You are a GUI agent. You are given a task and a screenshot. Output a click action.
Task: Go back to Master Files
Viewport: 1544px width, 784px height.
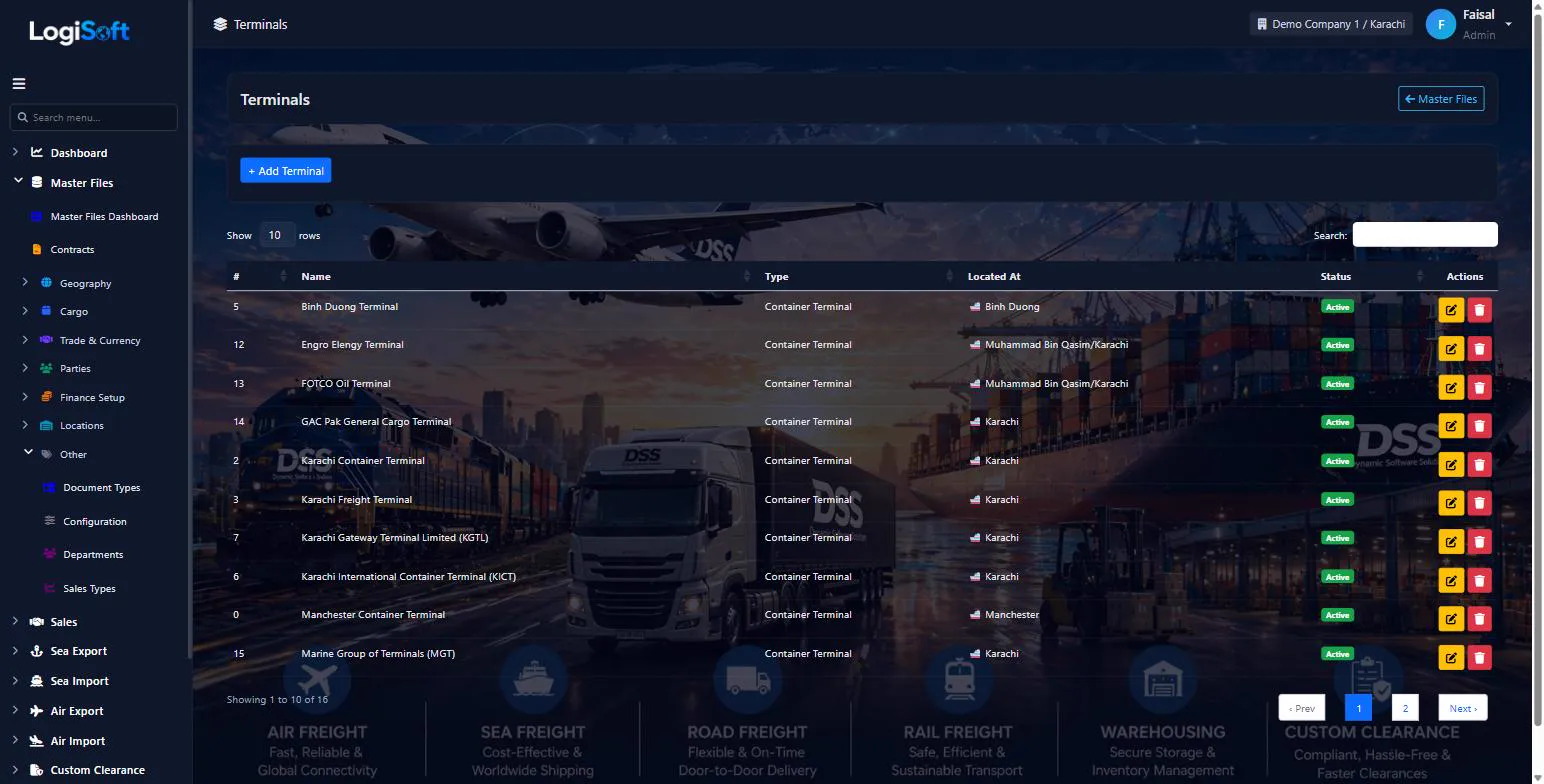1441,99
